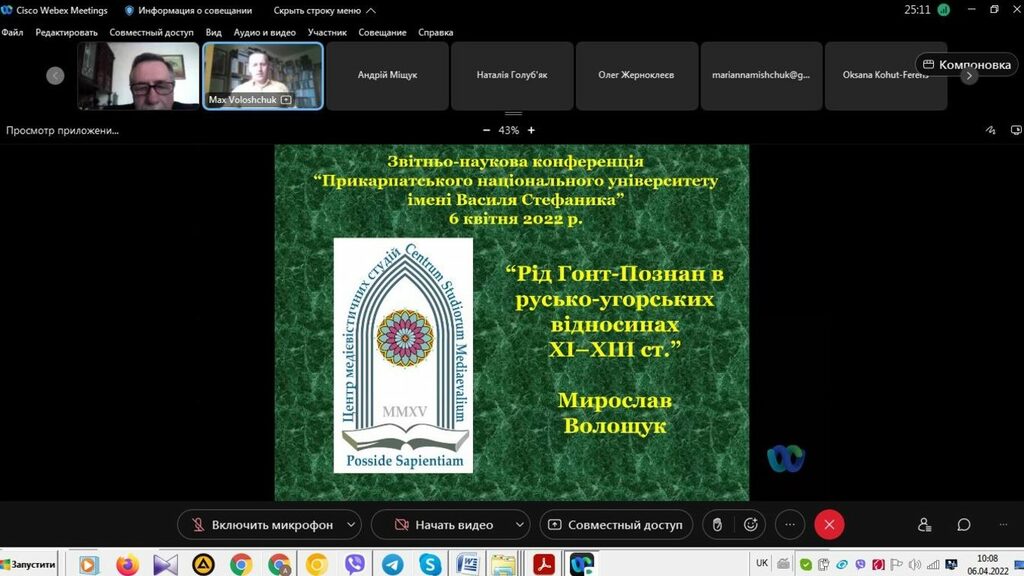Unmute with Включить микрофон button
Screen dimensions: 1024x576
[x=260, y=525]
